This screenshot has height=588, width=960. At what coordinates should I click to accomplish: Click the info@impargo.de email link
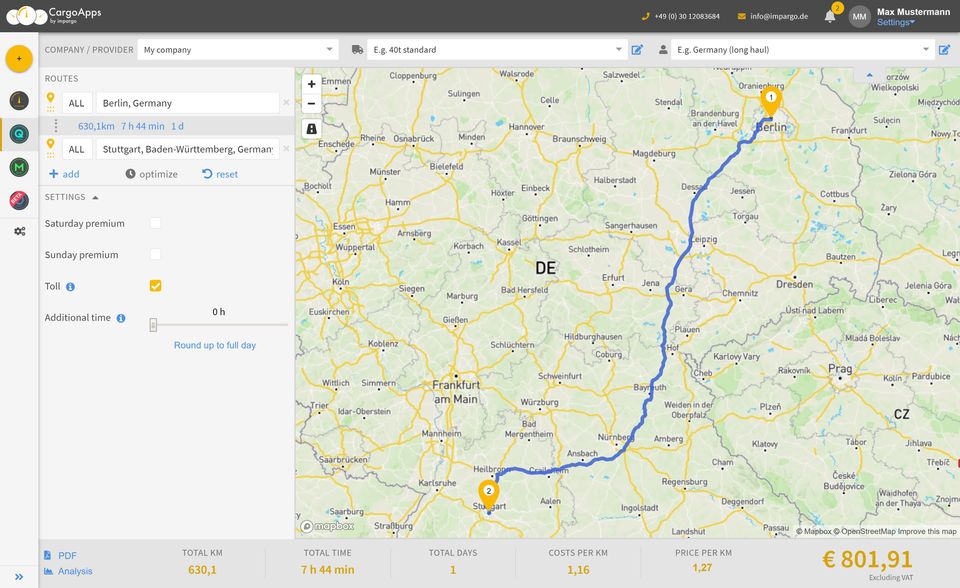coord(779,17)
